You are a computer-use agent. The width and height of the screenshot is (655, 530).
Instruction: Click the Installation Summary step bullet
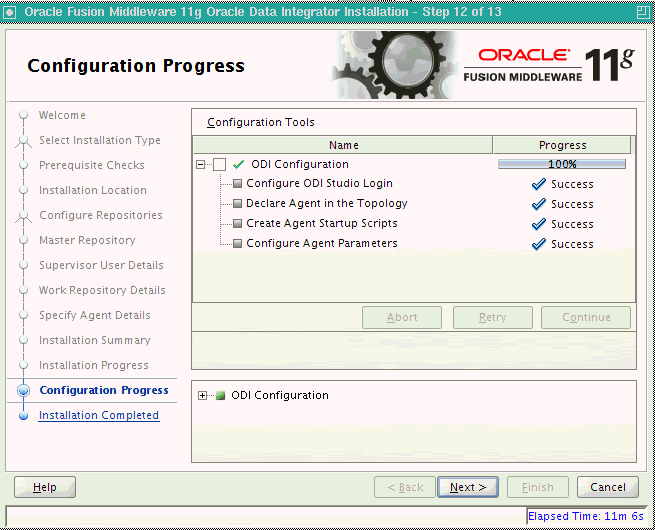(x=24, y=340)
